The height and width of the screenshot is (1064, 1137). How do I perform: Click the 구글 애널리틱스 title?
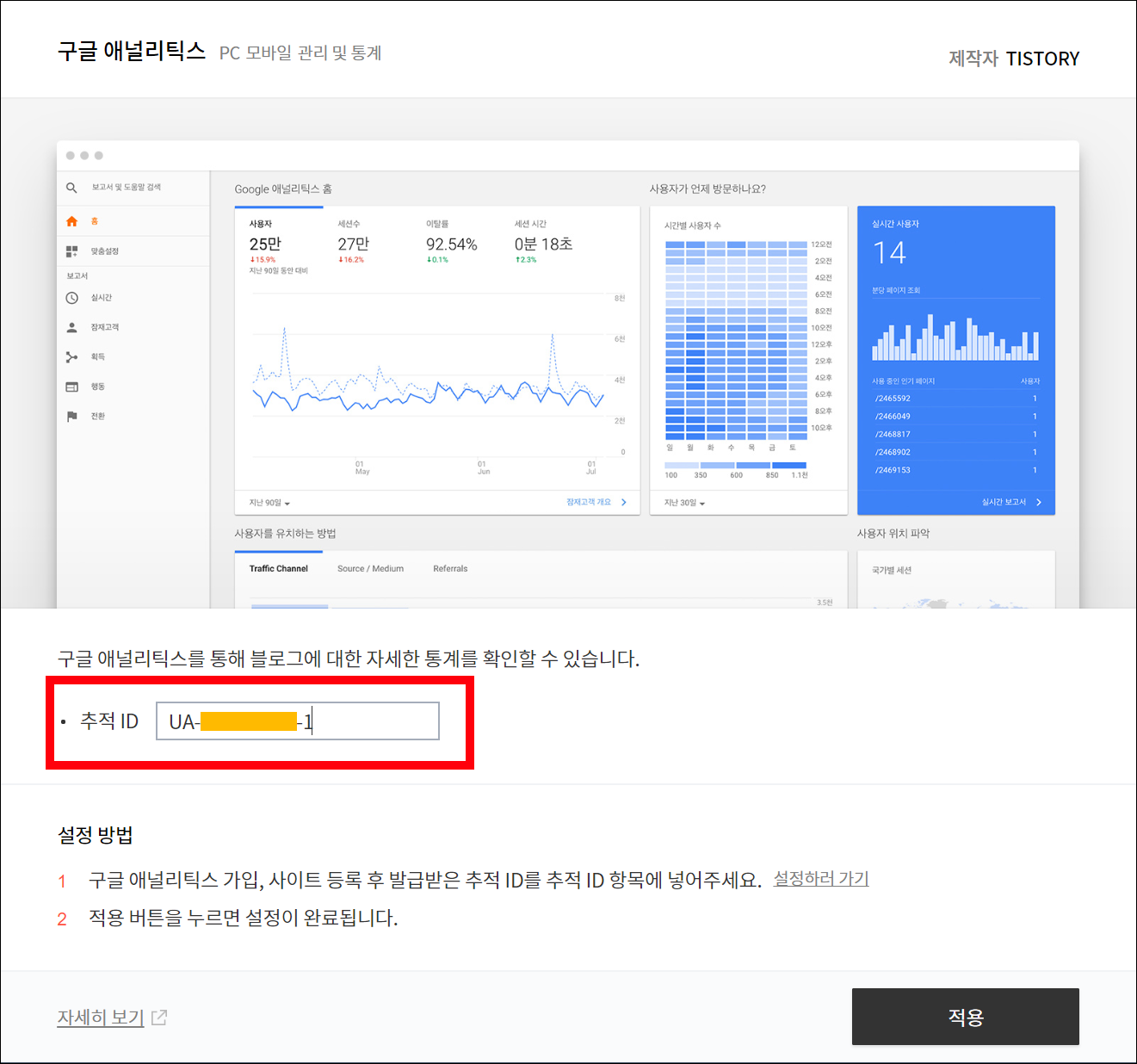(x=132, y=51)
